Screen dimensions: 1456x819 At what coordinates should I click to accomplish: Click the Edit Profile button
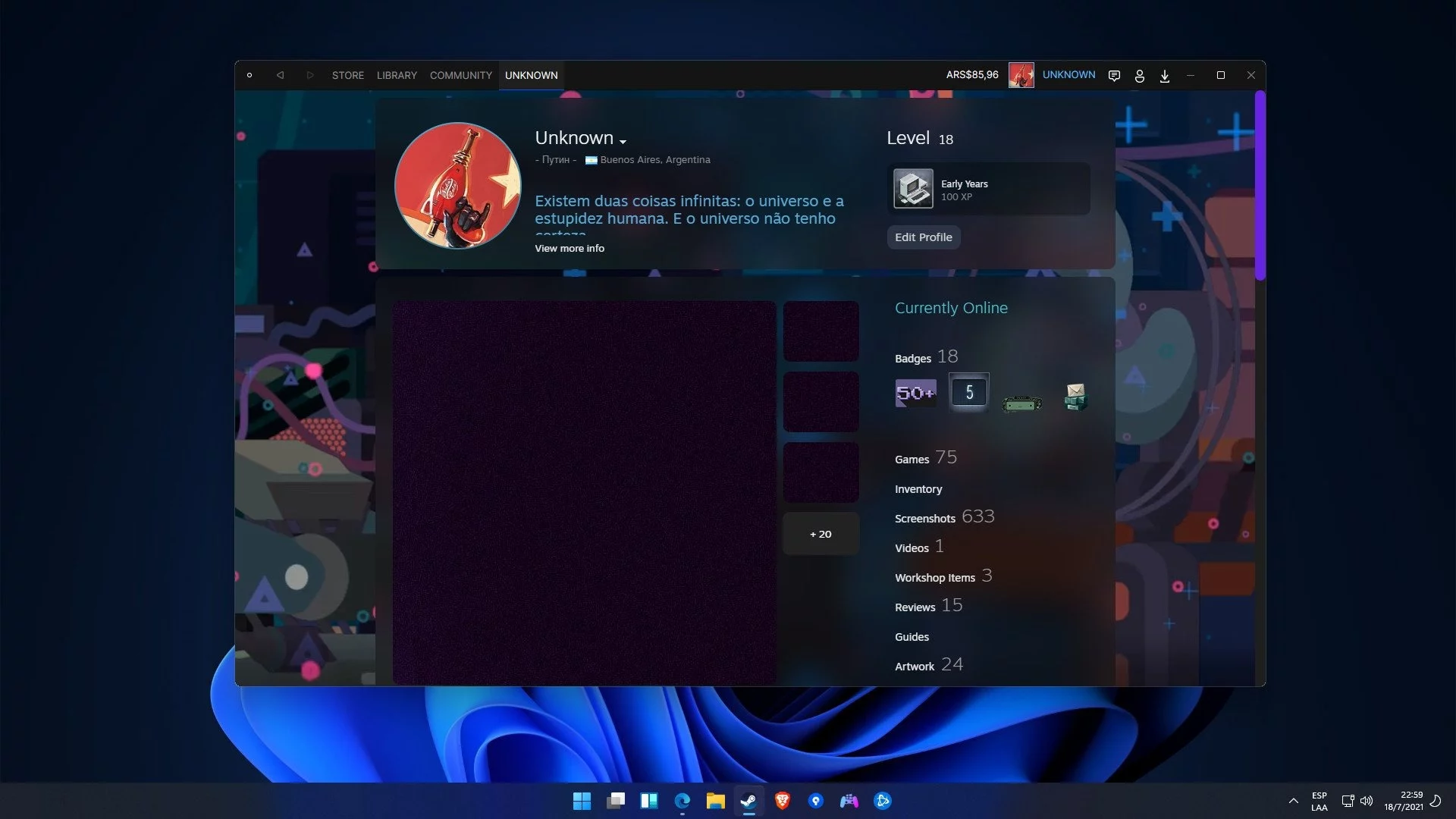923,237
